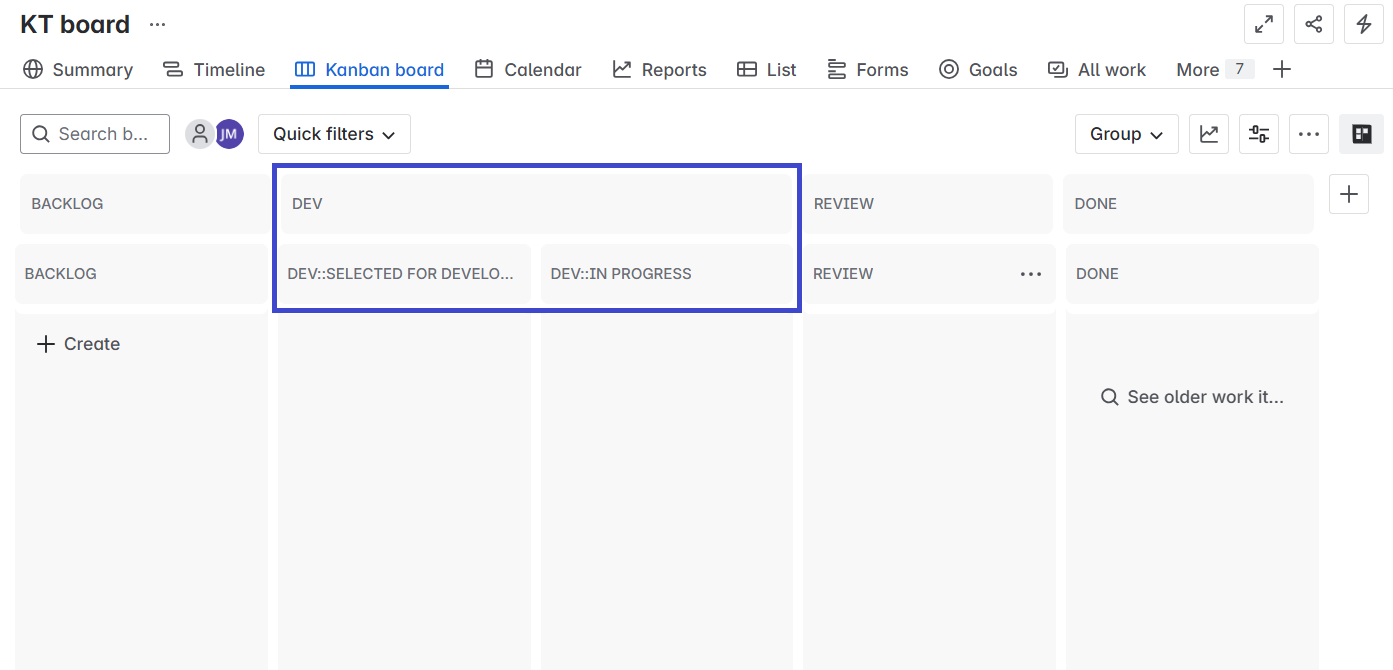The height and width of the screenshot is (670, 1393).
Task: Add a new column with plus icon
Action: [1349, 194]
